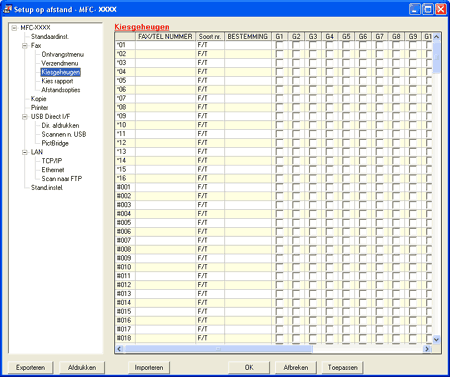Select the Printer tree item
Image resolution: width=450 pixels, height=377 pixels.
(x=39, y=108)
